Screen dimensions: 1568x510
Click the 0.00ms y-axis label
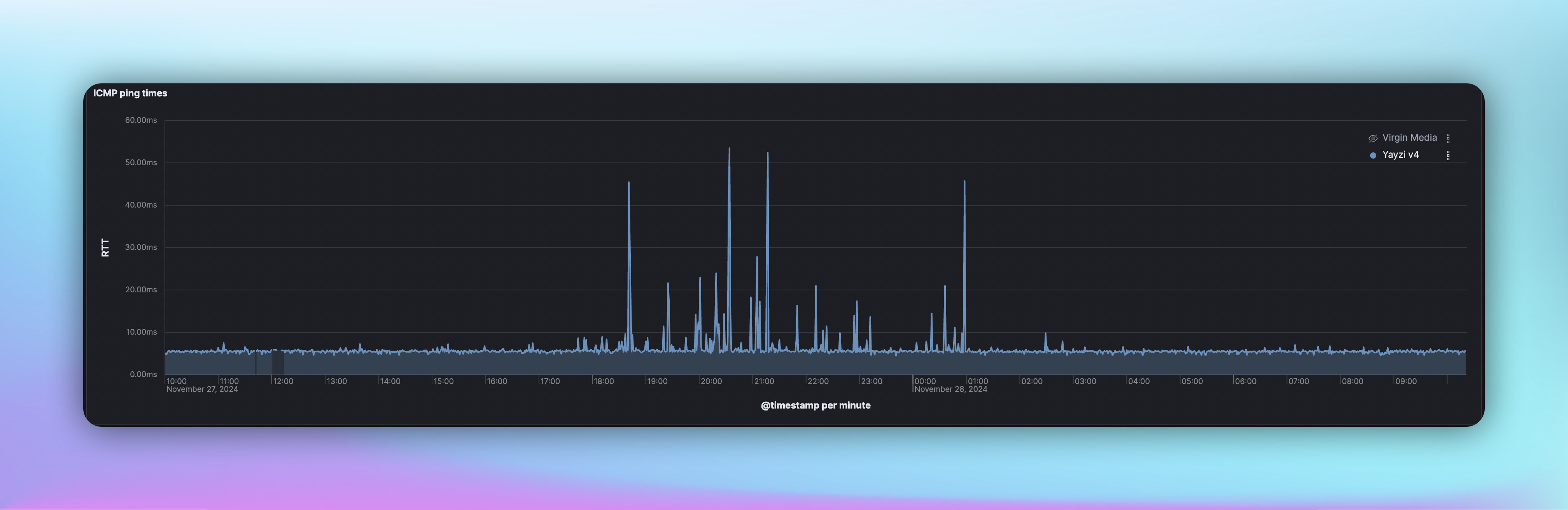pyautogui.click(x=143, y=374)
